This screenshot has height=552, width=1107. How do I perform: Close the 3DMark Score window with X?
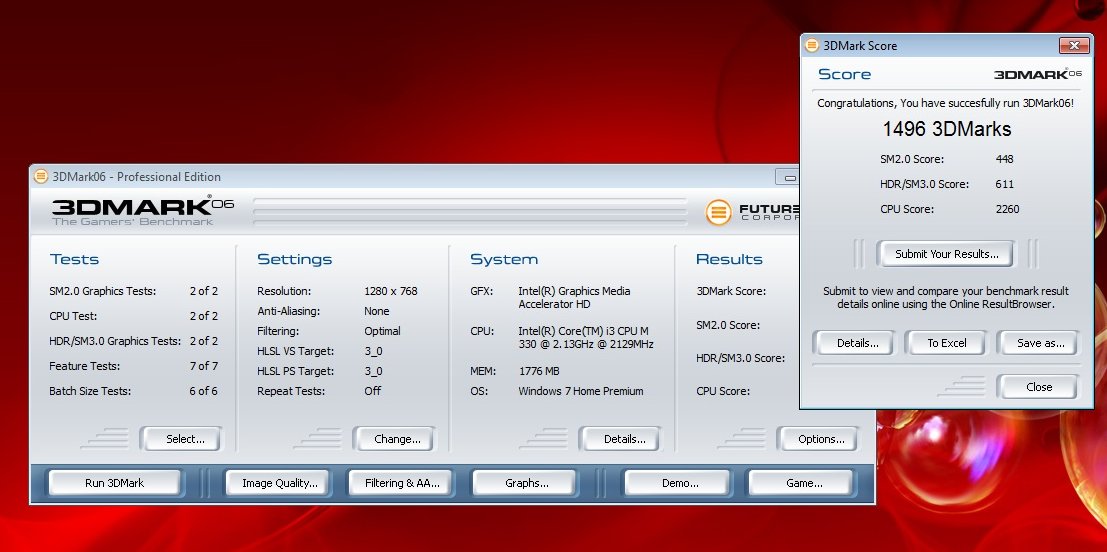[x=1074, y=45]
